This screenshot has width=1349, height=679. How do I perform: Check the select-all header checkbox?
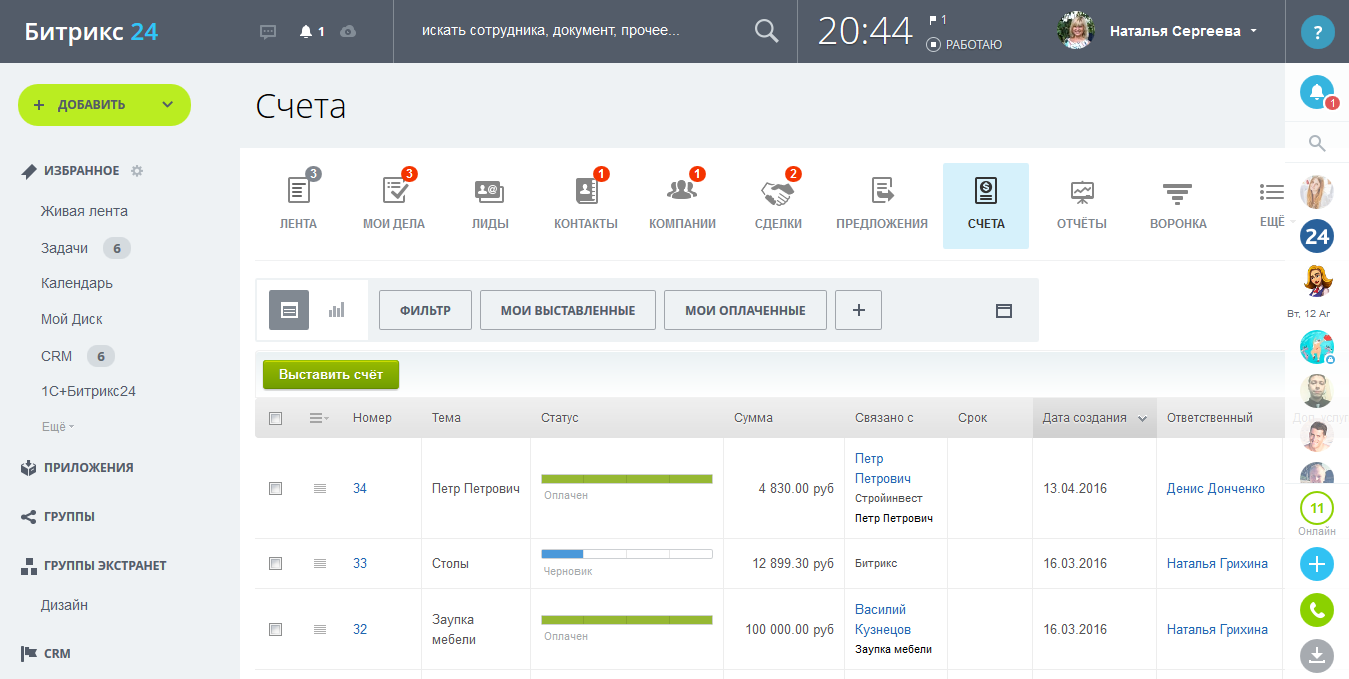pos(276,418)
